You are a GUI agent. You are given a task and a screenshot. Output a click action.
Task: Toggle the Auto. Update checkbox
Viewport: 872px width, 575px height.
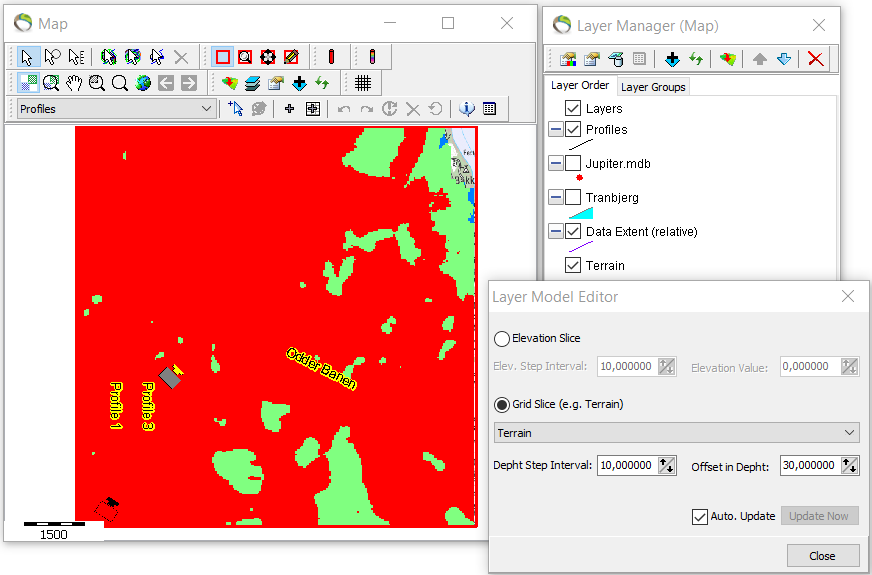(x=700, y=516)
